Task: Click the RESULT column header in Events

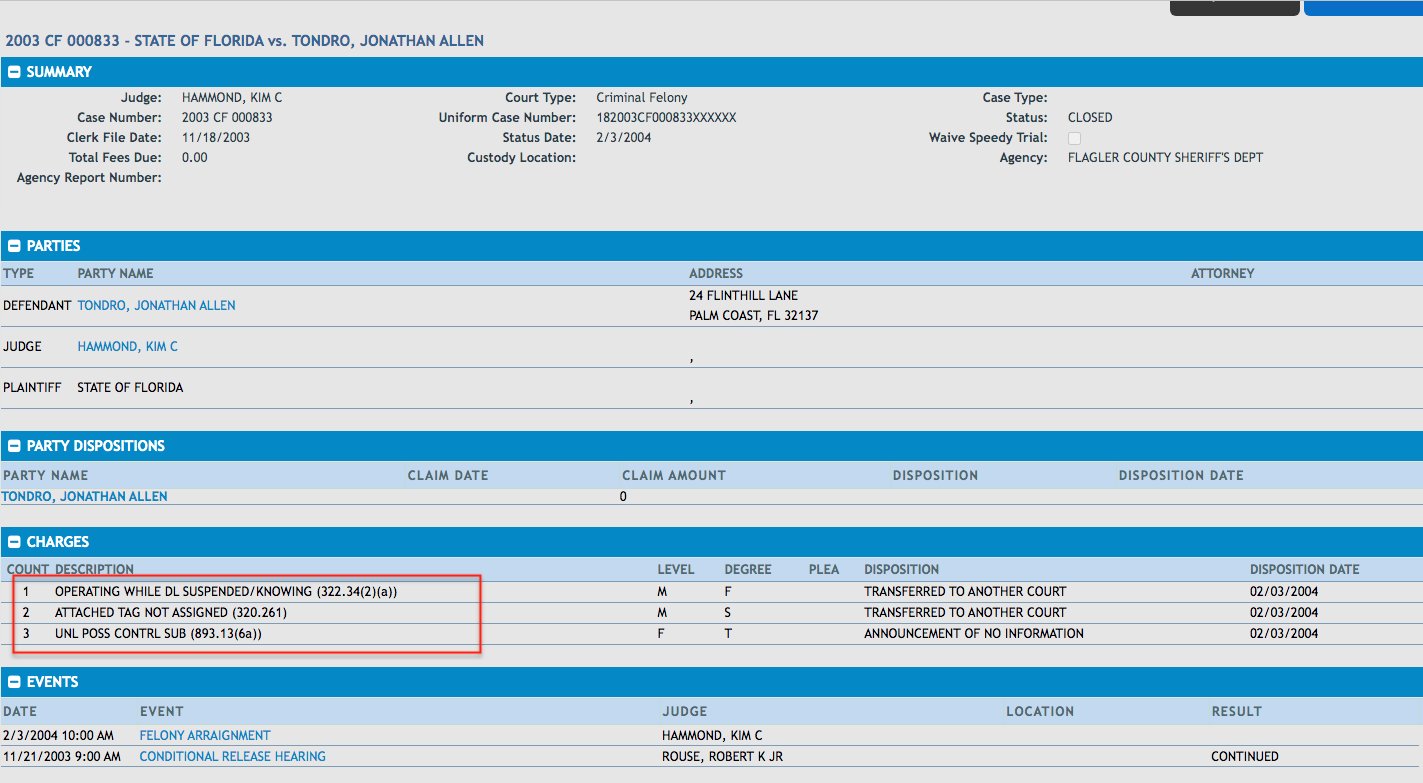Action: tap(1236, 711)
